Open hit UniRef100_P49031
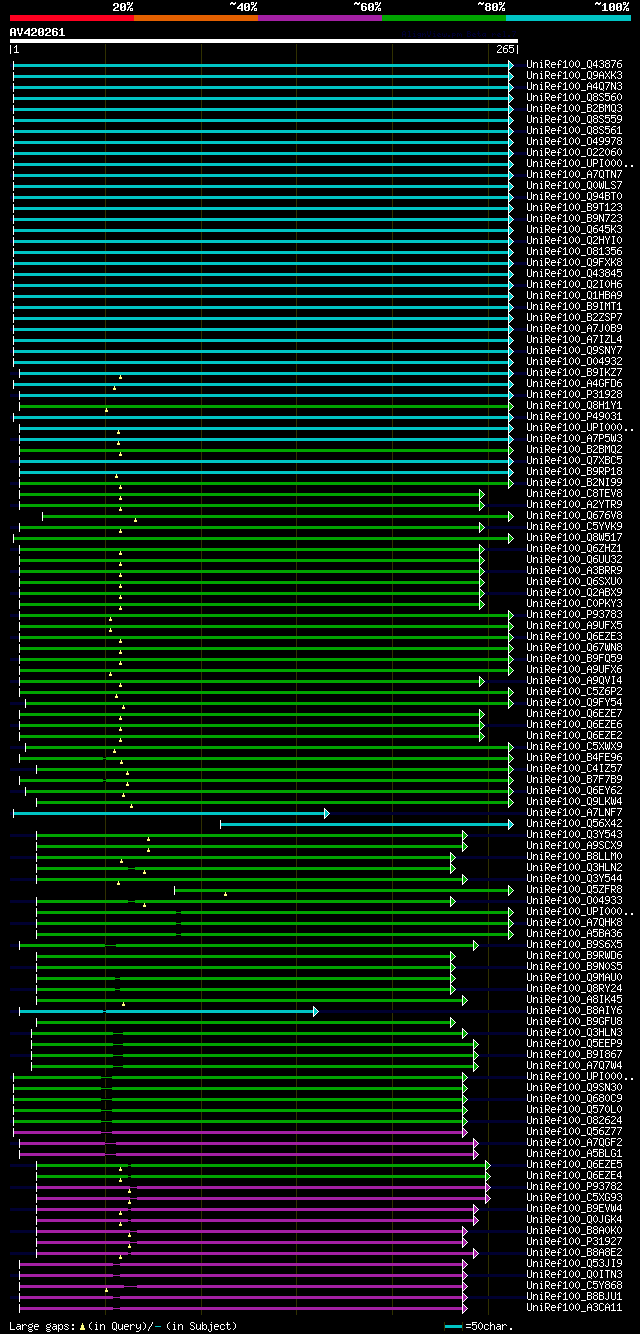Image resolution: width=640 pixels, height=1334 pixels. tap(574, 417)
